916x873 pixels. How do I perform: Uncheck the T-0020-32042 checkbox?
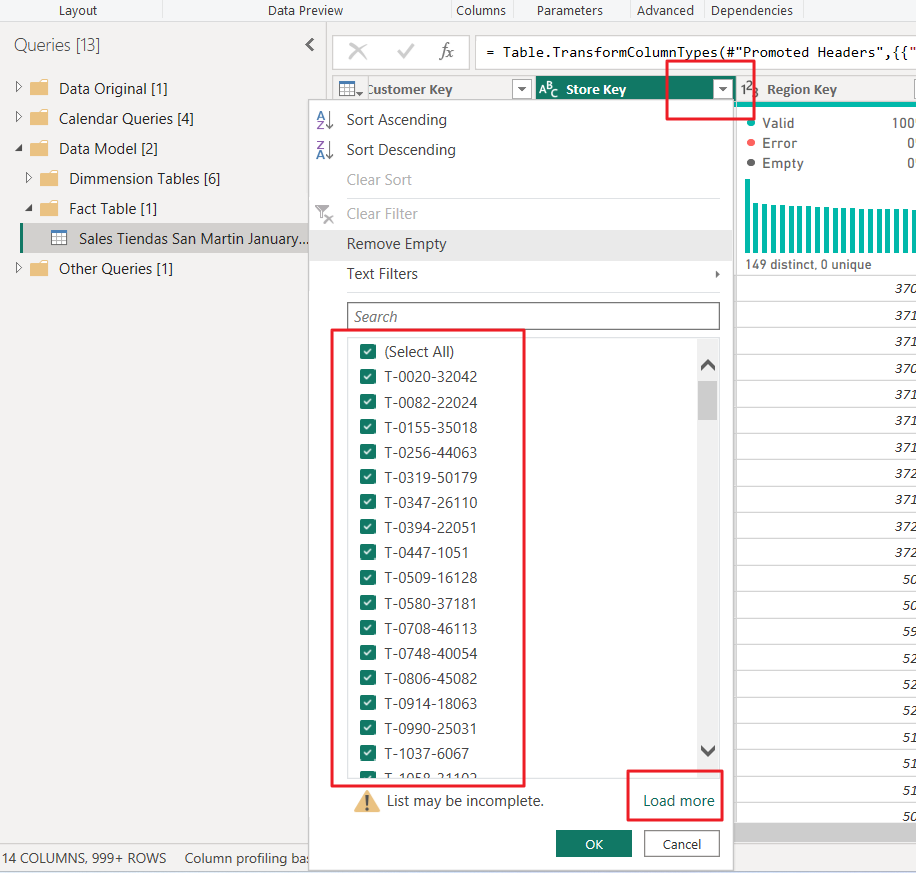click(368, 376)
